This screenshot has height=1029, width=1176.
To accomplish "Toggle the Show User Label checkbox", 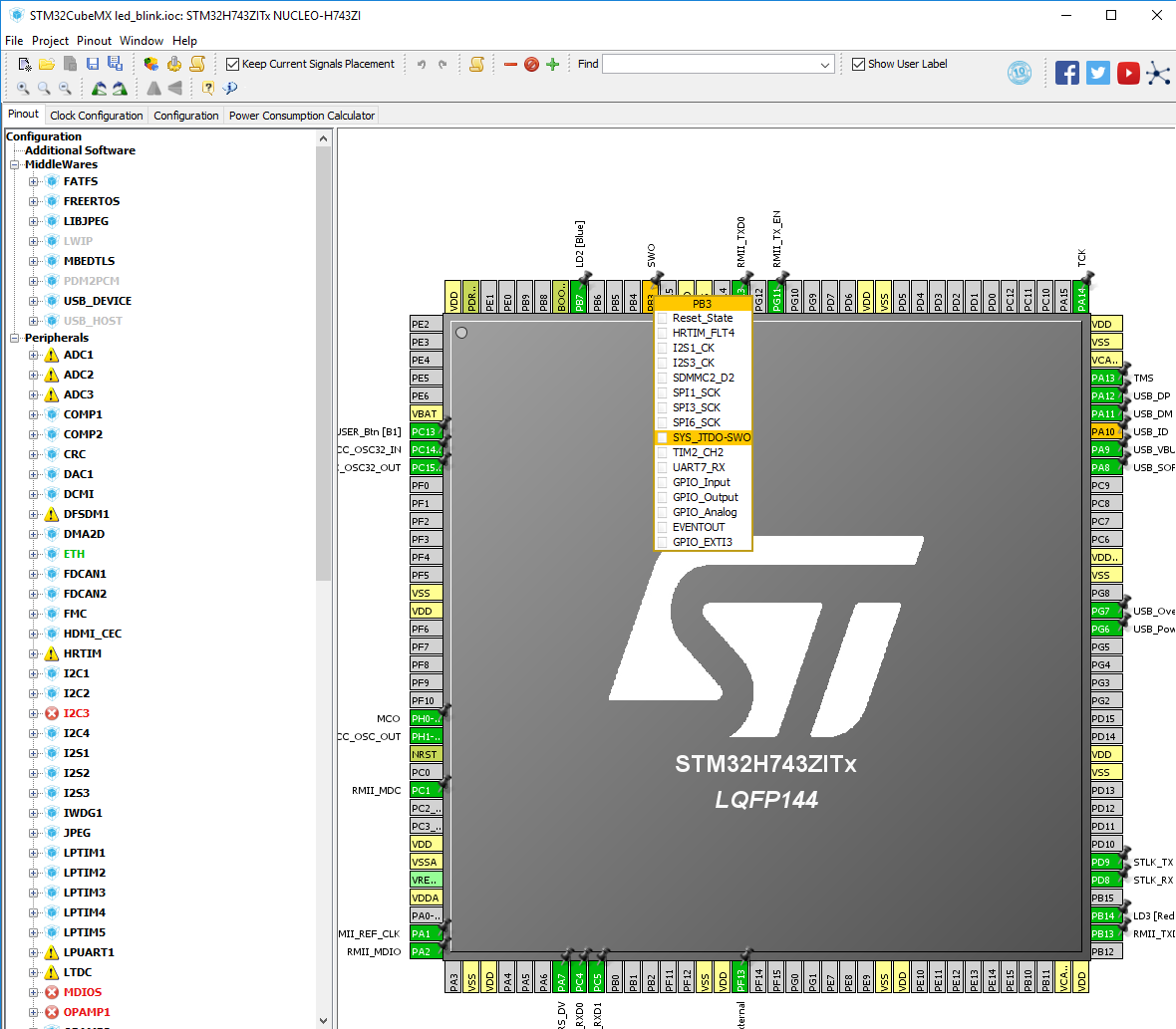I will pyautogui.click(x=859, y=65).
